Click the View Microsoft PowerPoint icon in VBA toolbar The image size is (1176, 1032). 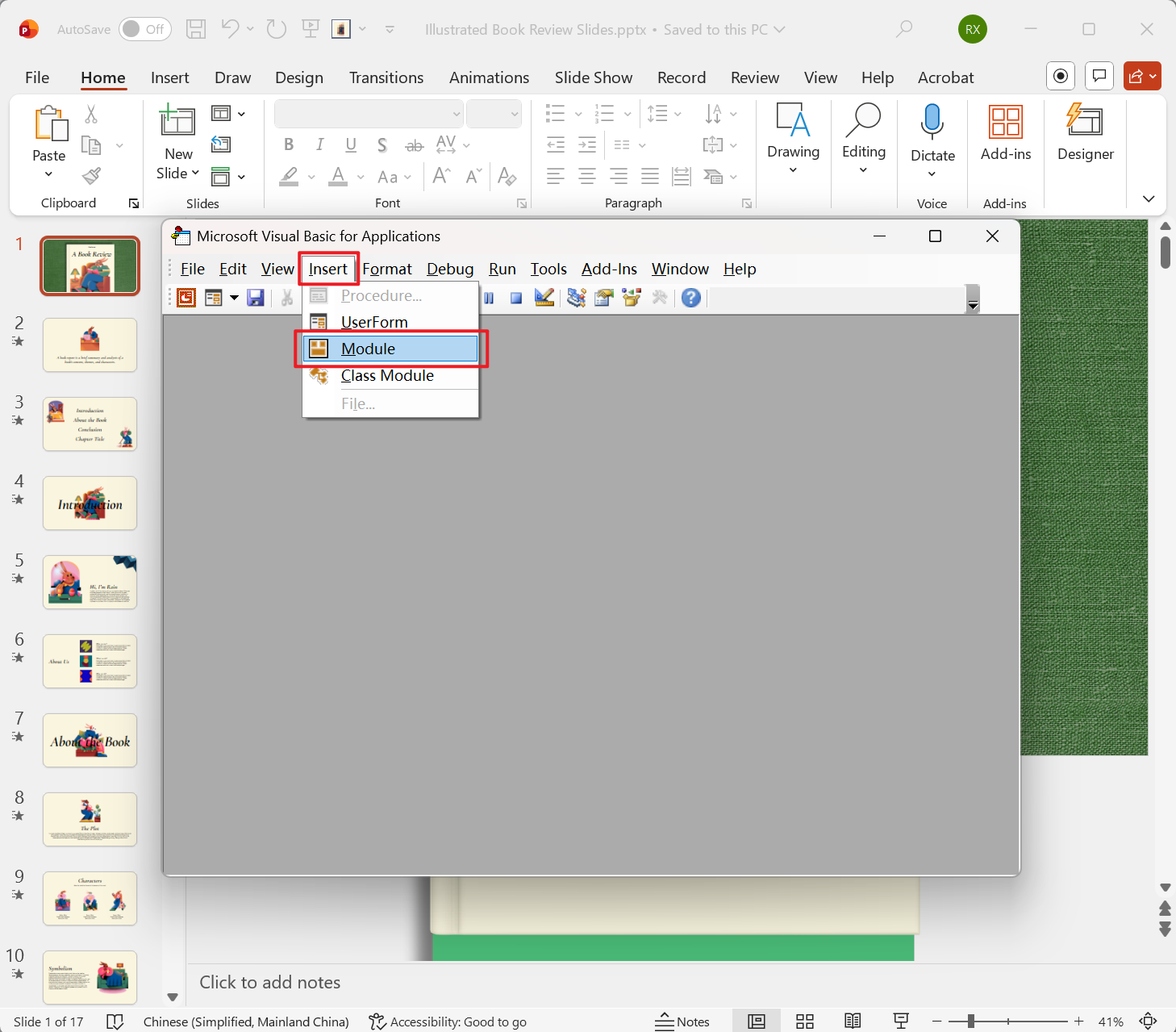coord(186,298)
